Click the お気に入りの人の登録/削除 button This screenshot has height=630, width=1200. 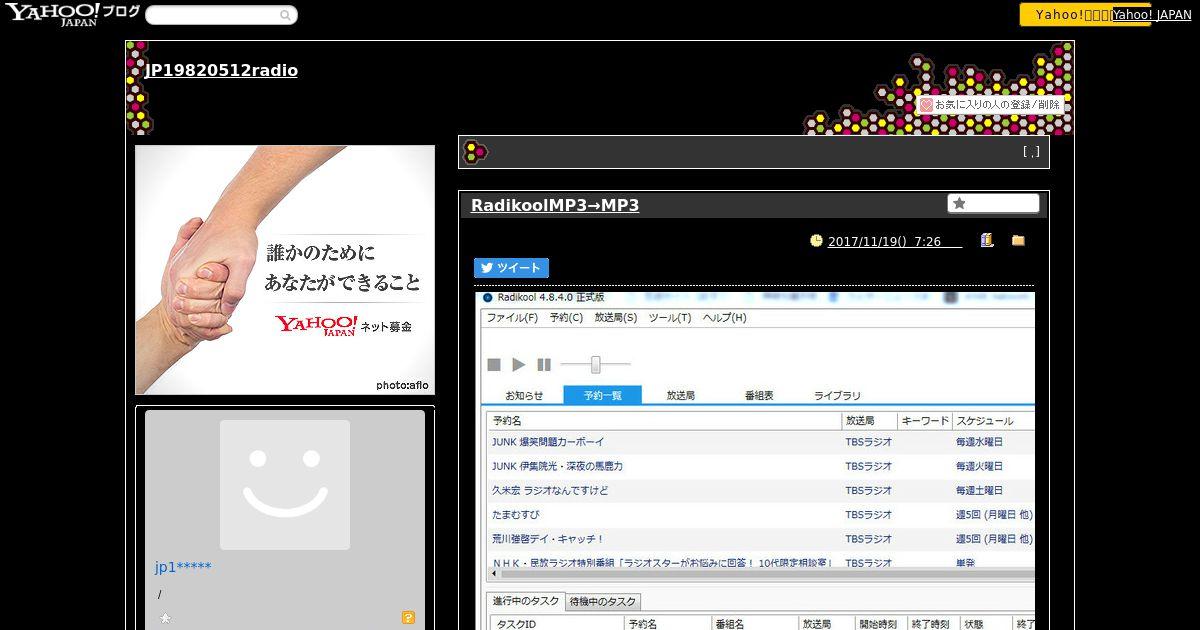tap(990, 104)
